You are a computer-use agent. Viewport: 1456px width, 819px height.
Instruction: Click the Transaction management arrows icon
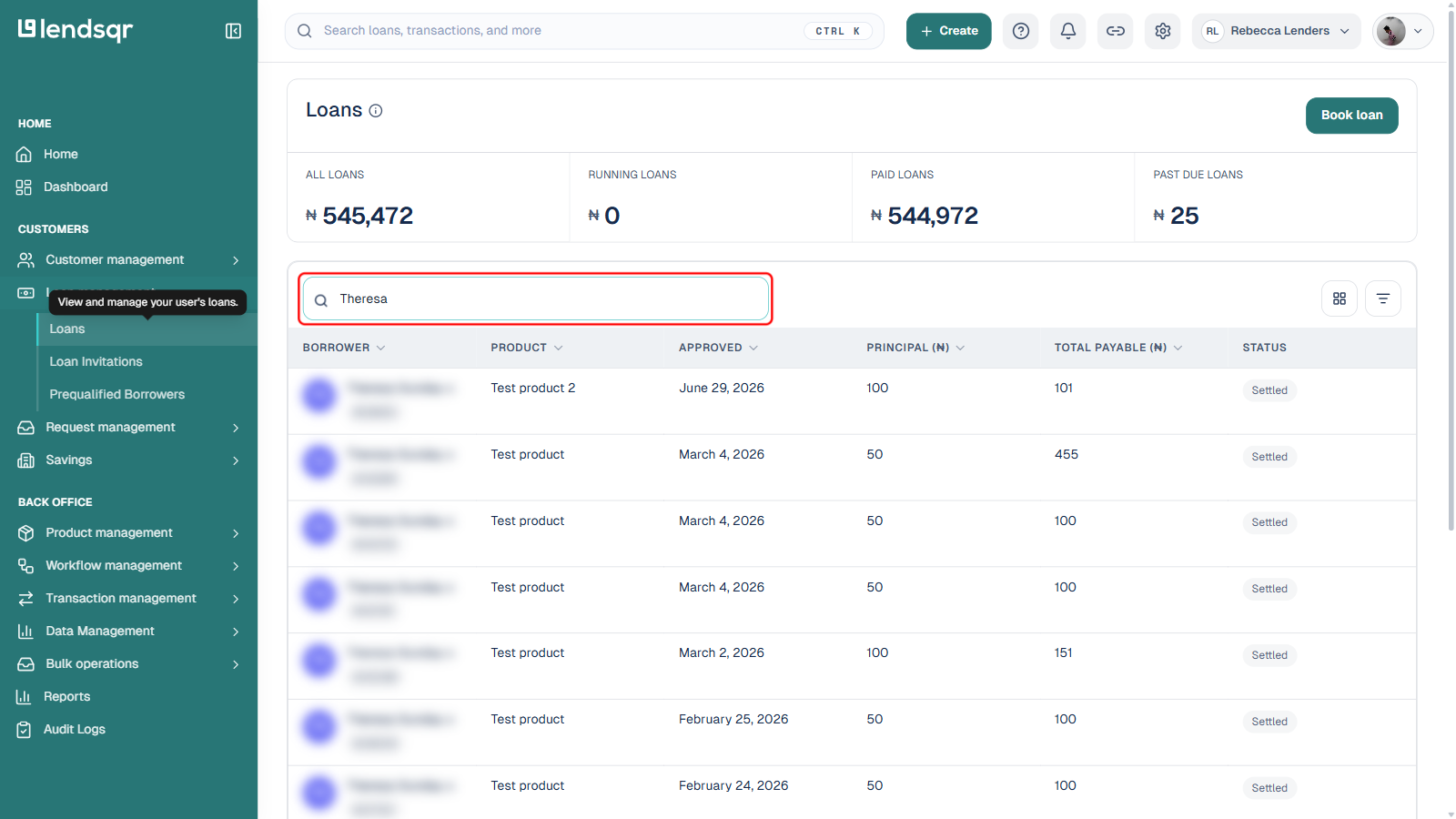coord(26,599)
